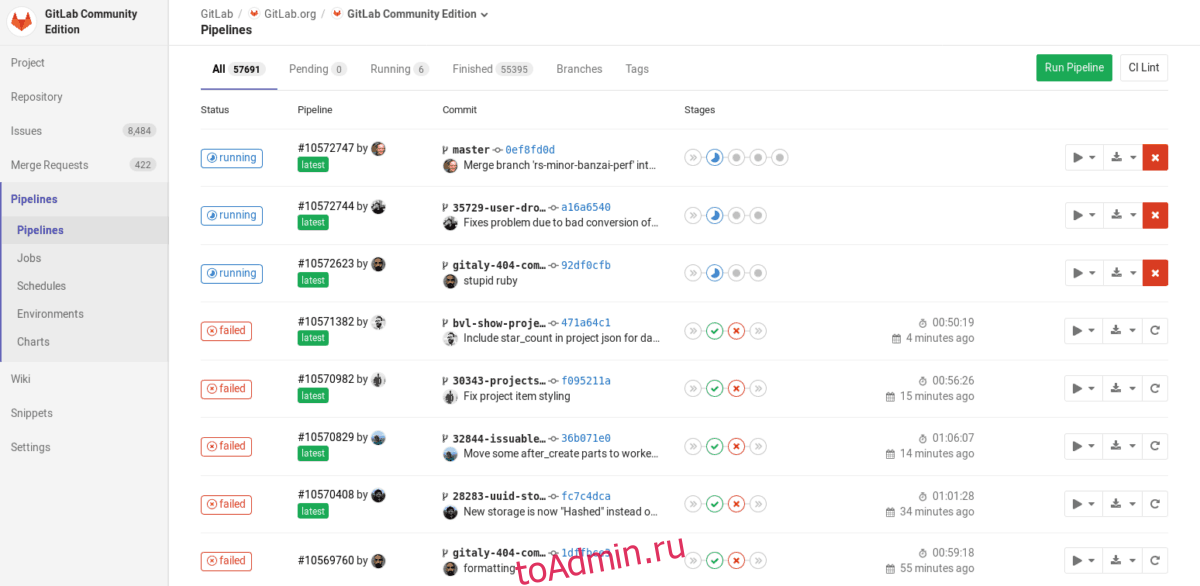Click author avatar next to pipeline #10572623

(379, 264)
